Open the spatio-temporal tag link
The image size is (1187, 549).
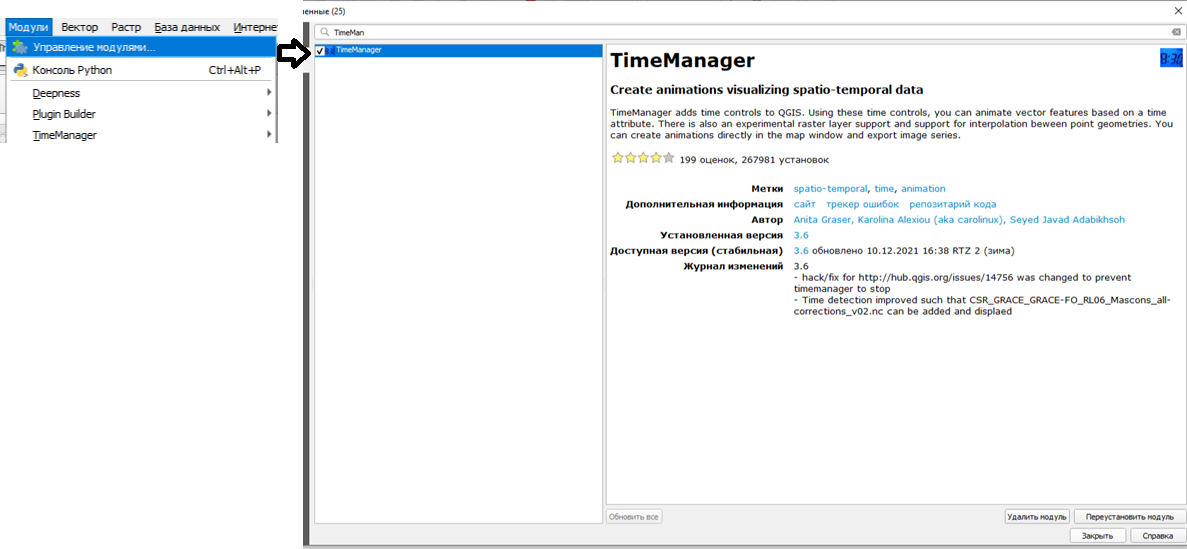830,189
